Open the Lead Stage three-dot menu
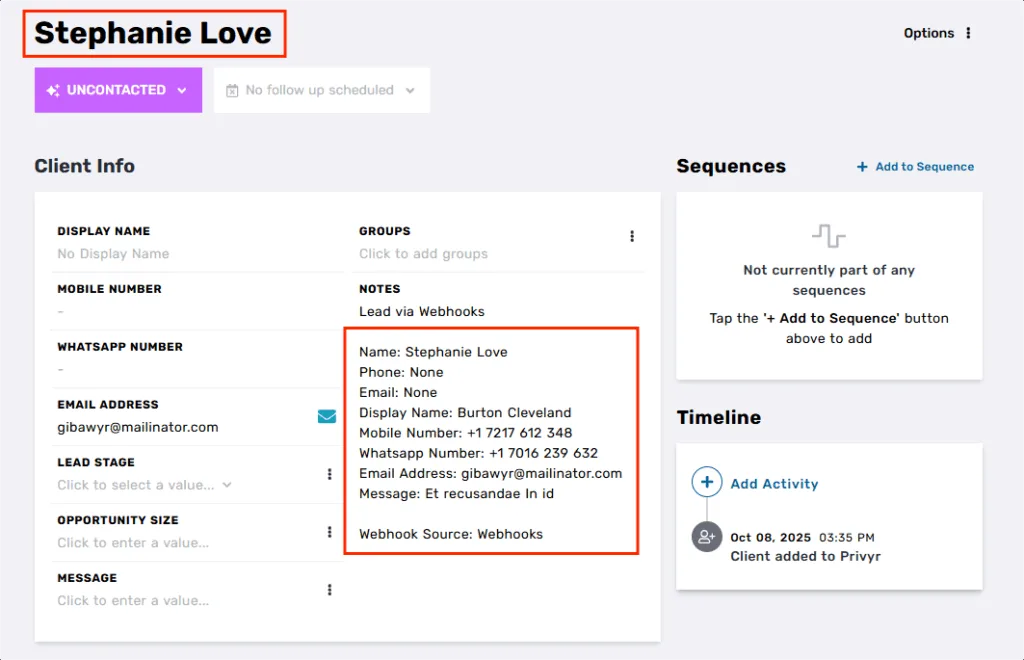Screen dimensions: 1024x660 click(x=329, y=474)
